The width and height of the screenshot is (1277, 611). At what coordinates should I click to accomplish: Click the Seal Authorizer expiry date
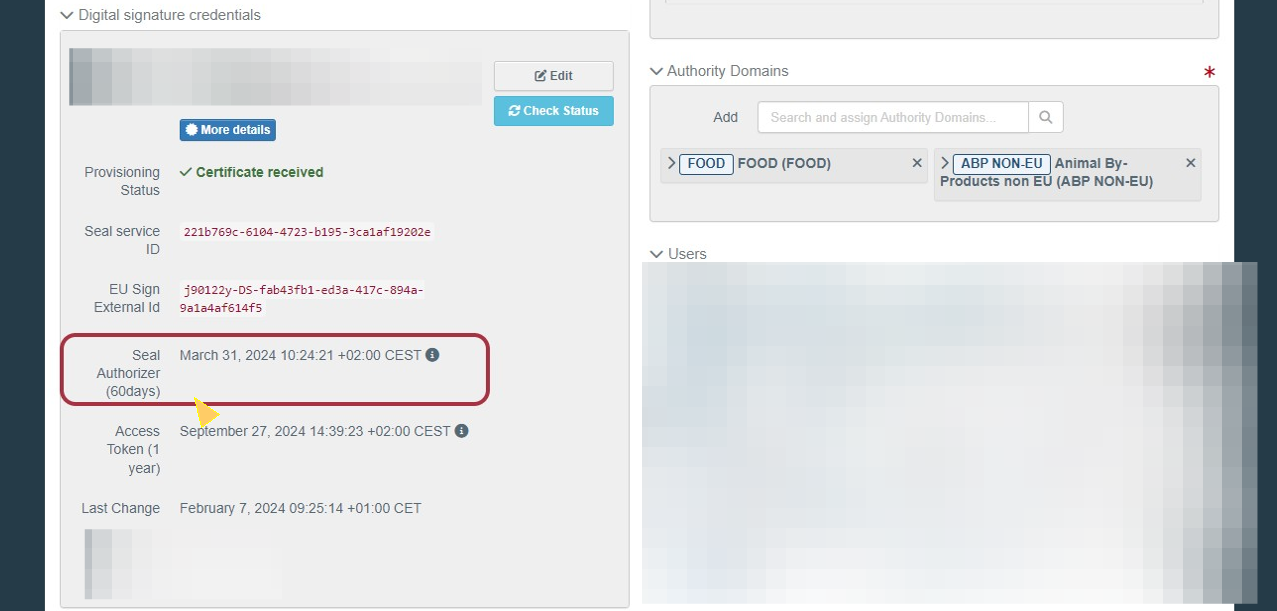pyautogui.click(x=301, y=355)
